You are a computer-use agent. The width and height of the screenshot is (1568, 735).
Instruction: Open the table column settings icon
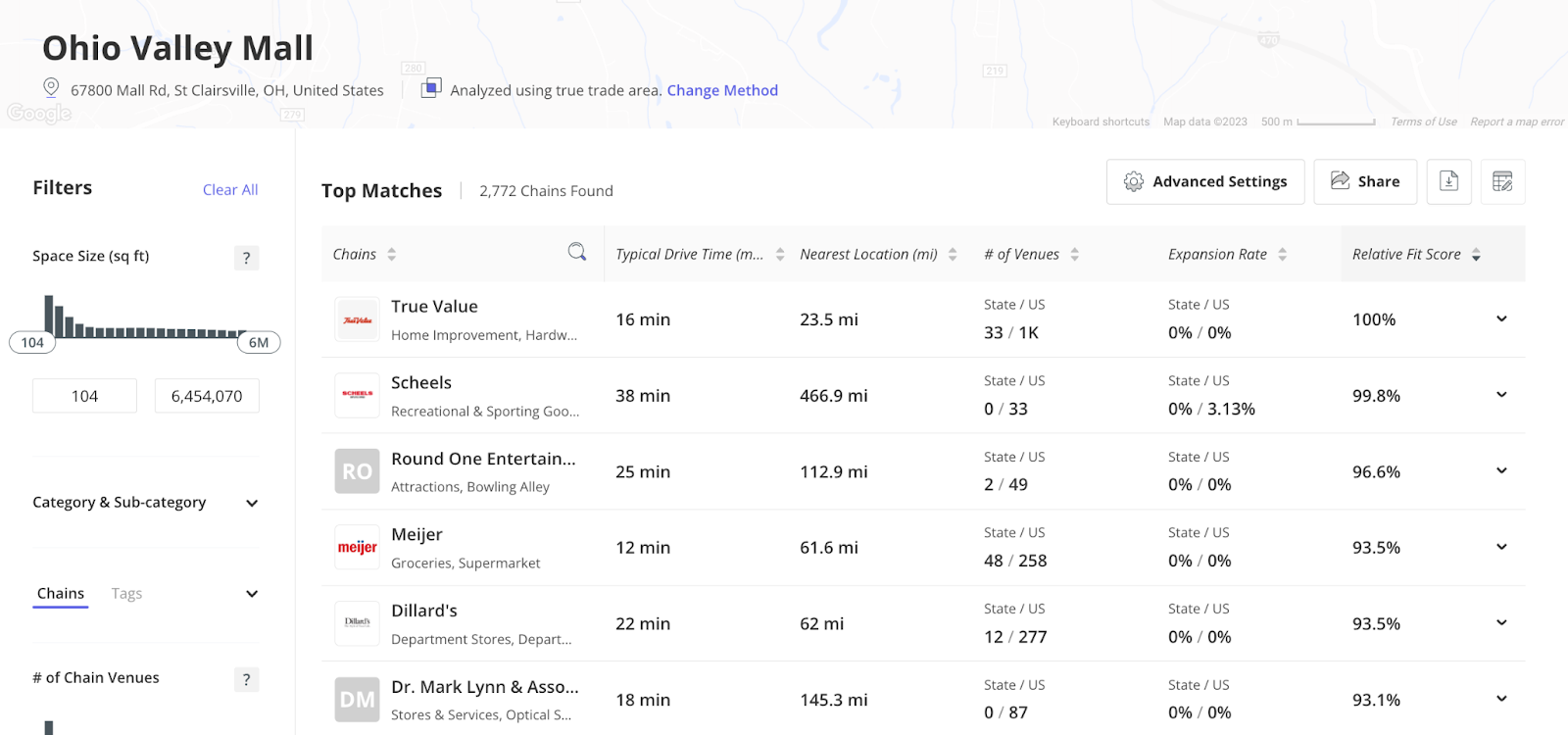[x=1502, y=181]
